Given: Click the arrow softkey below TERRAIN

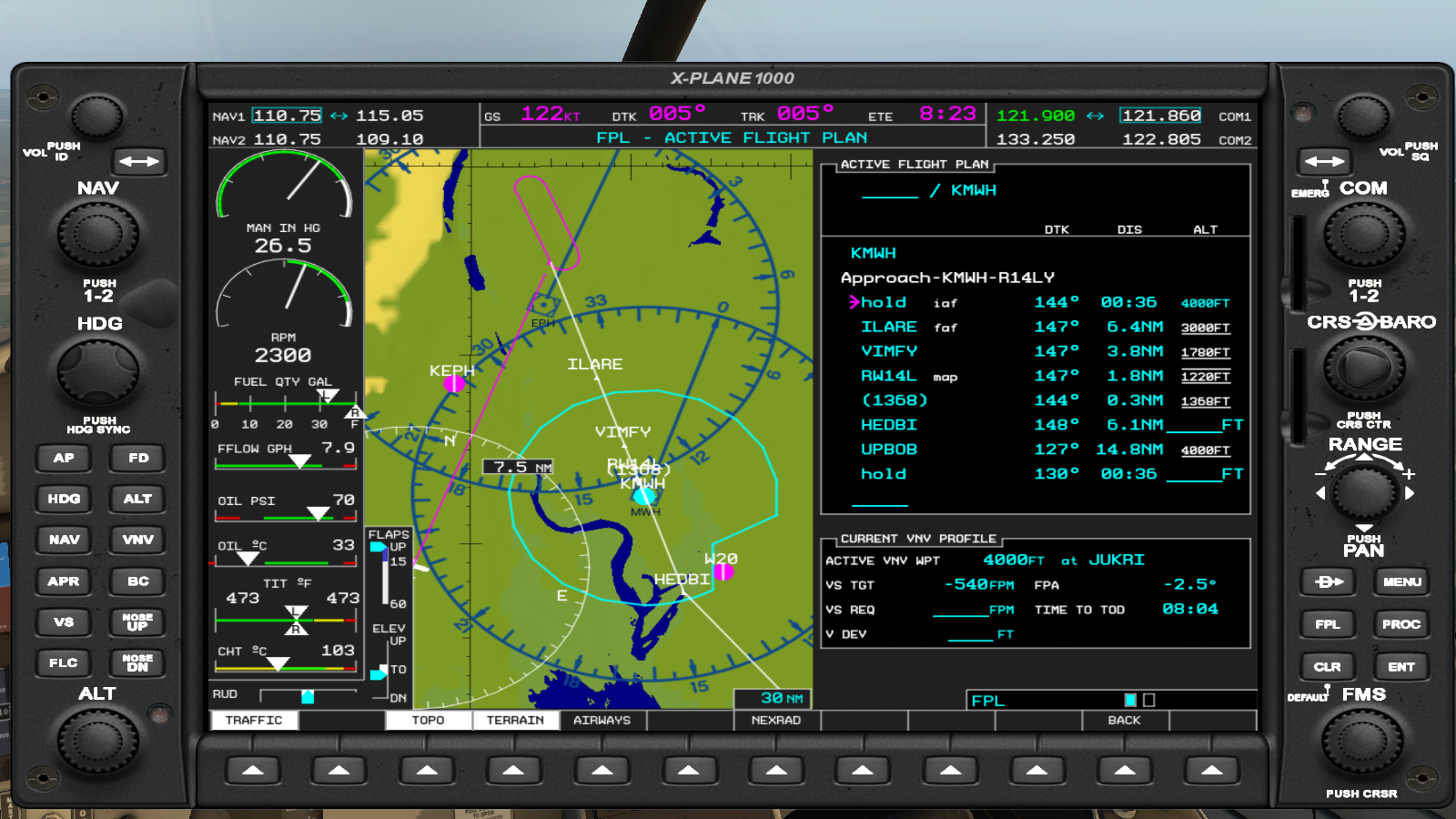Looking at the screenshot, I should 513,771.
